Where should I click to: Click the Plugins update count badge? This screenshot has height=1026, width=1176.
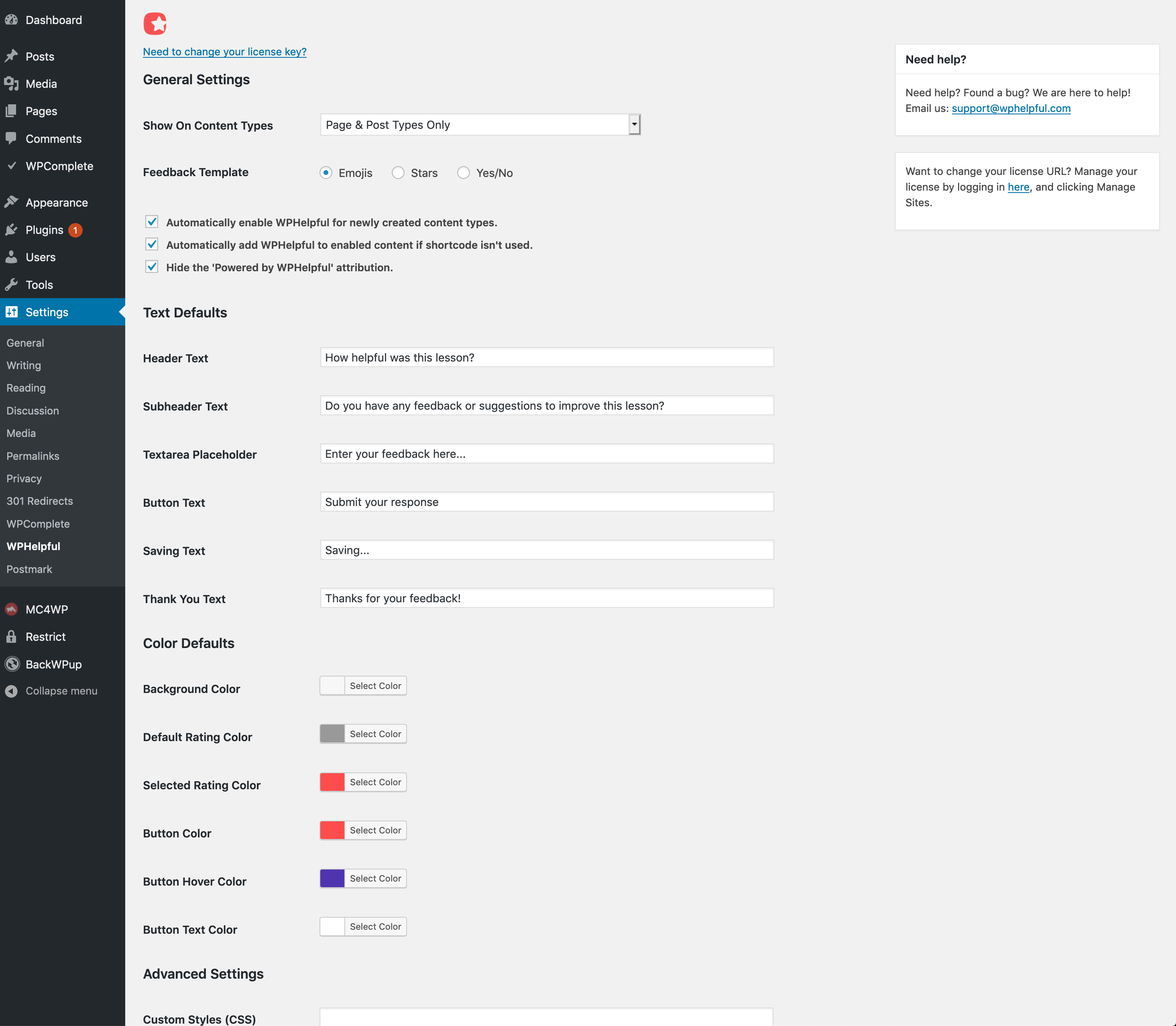pyautogui.click(x=75, y=230)
